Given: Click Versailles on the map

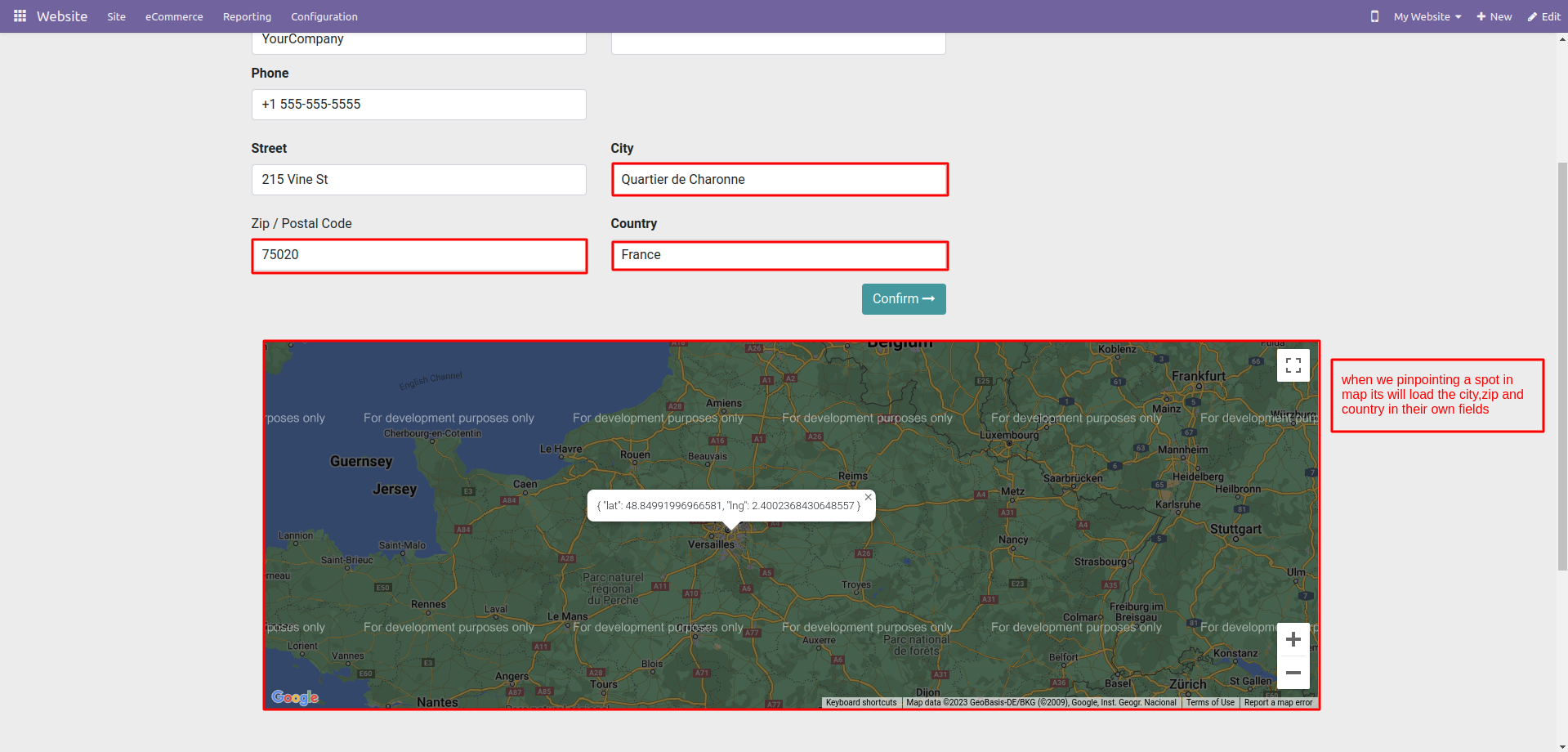Looking at the screenshot, I should pyautogui.click(x=711, y=544).
